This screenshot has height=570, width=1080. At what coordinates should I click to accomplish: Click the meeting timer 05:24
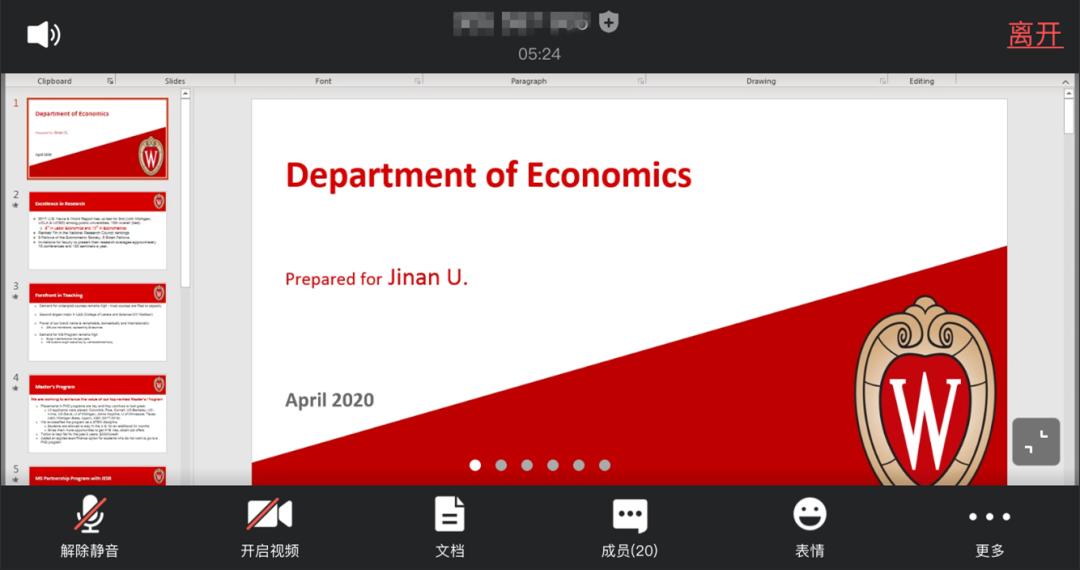(539, 54)
